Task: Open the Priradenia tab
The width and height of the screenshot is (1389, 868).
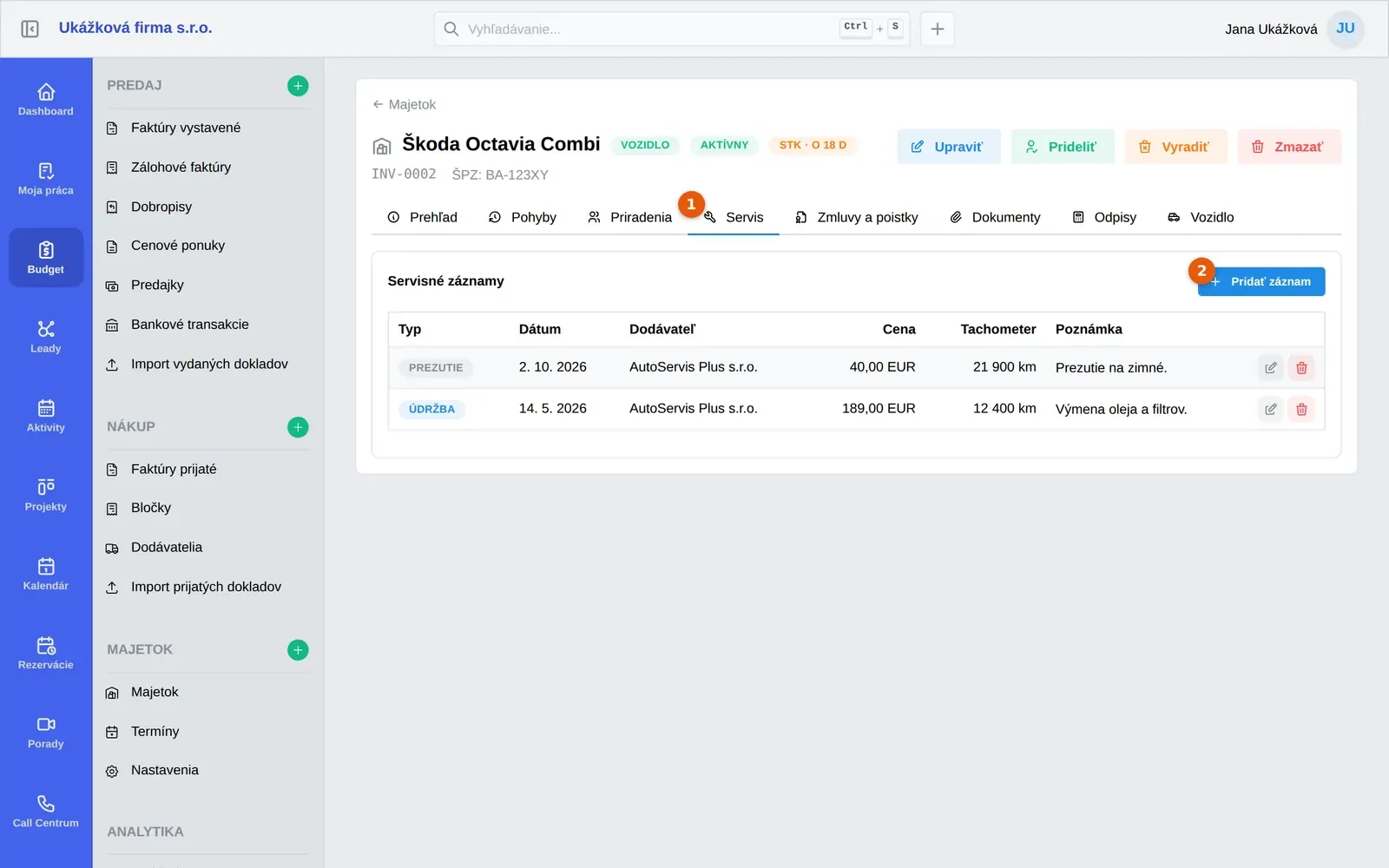Action: [630, 217]
